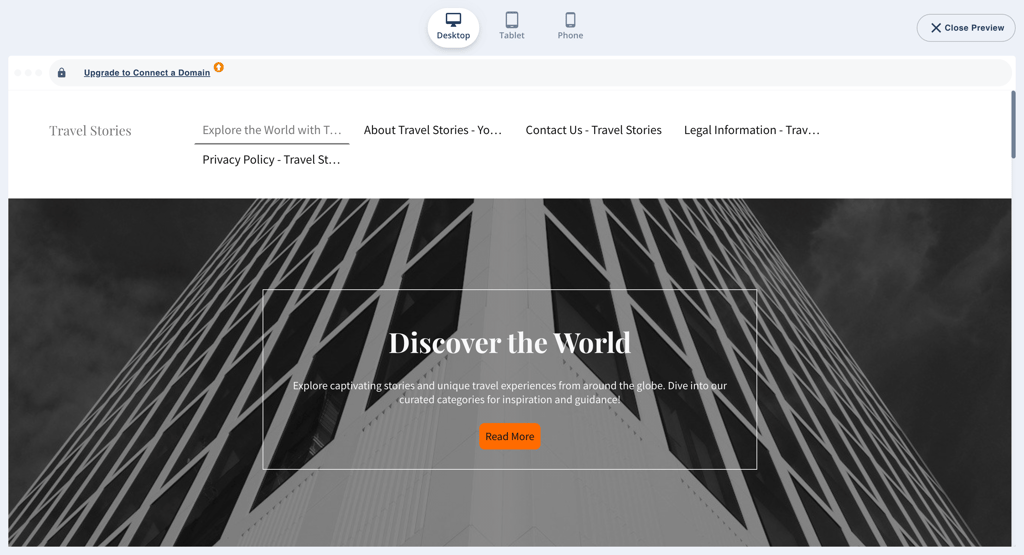This screenshot has width=1024, height=555.
Task: Click the lock icon in address bar
Action: (61, 72)
